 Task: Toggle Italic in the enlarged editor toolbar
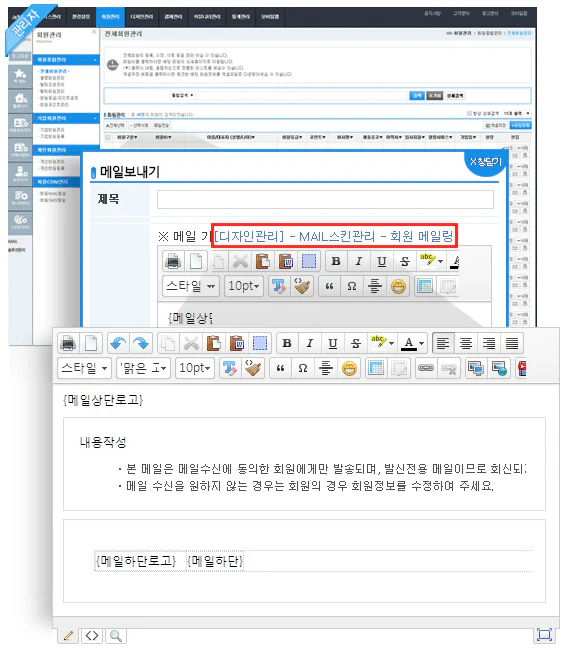(x=310, y=343)
